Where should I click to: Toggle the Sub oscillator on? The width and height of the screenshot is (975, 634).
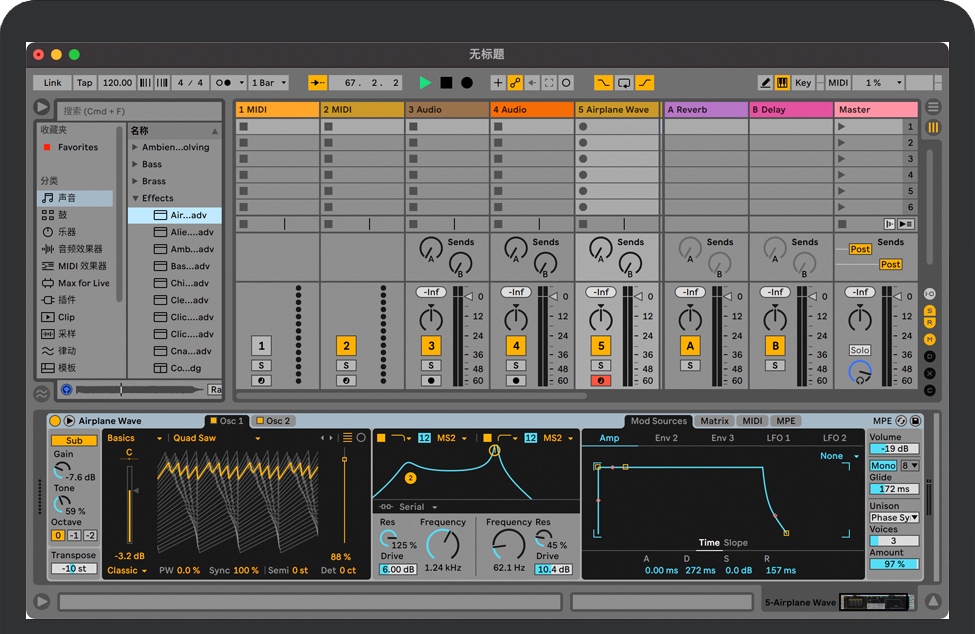[74, 440]
